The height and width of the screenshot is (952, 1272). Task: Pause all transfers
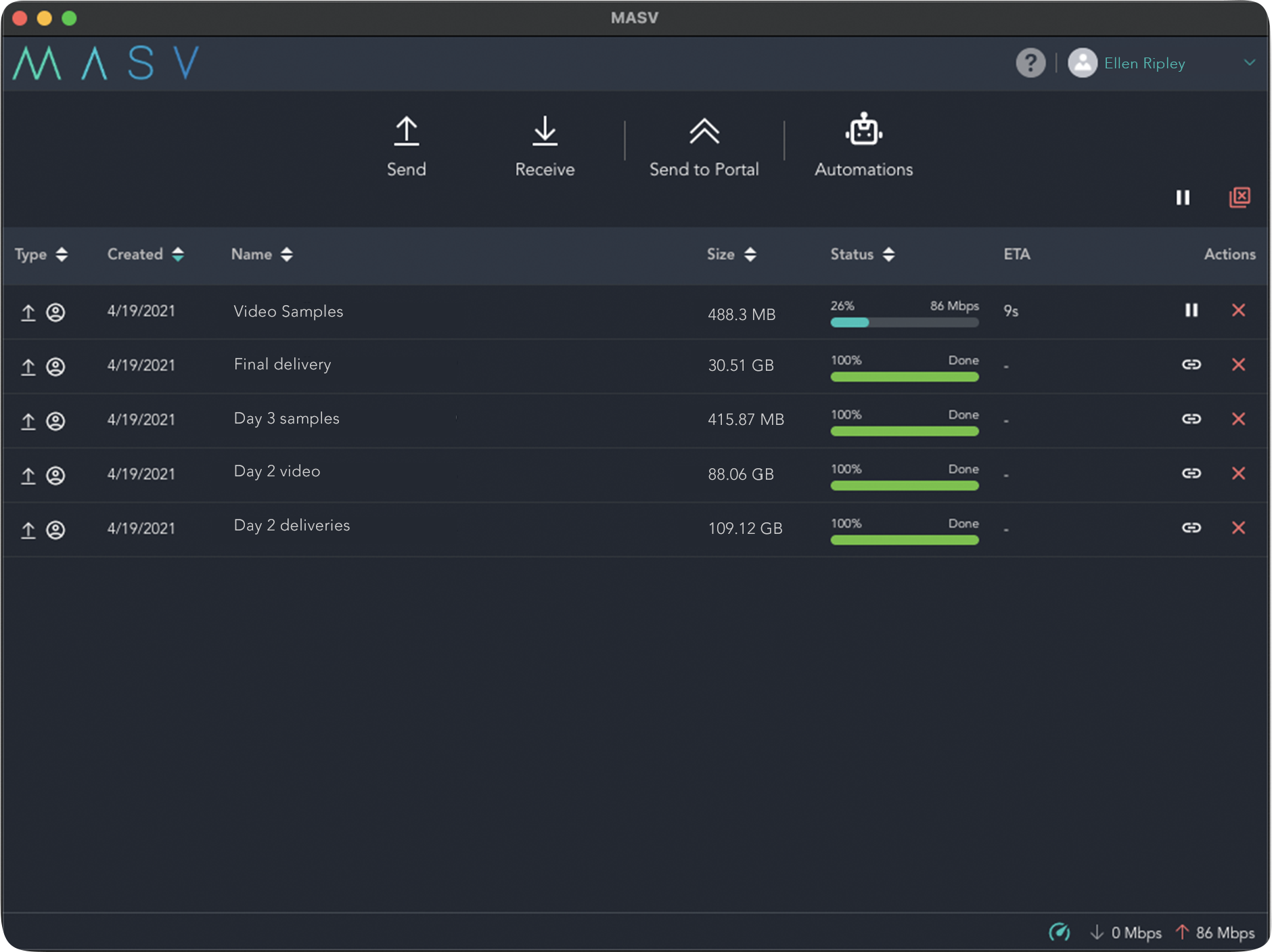[1182, 198]
